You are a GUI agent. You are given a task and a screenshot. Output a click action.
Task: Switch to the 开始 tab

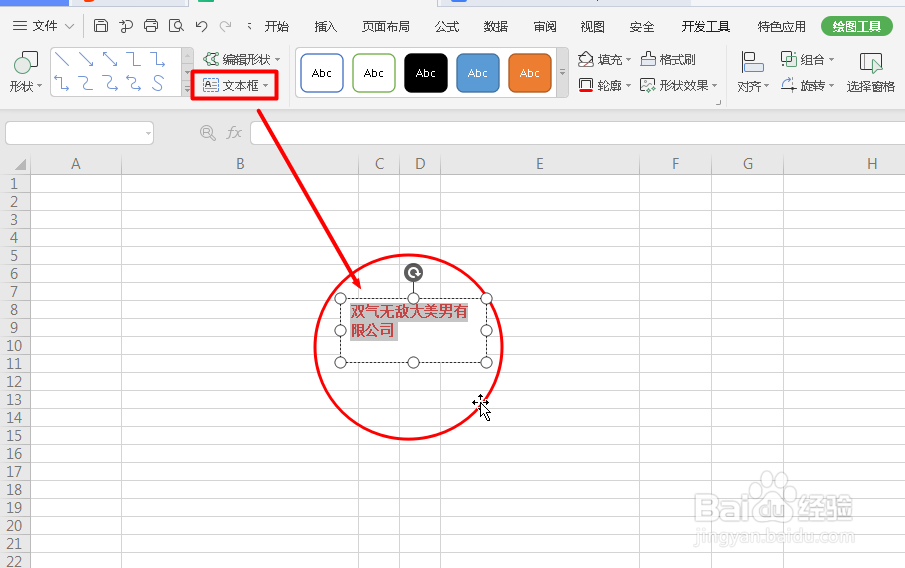tap(276, 27)
